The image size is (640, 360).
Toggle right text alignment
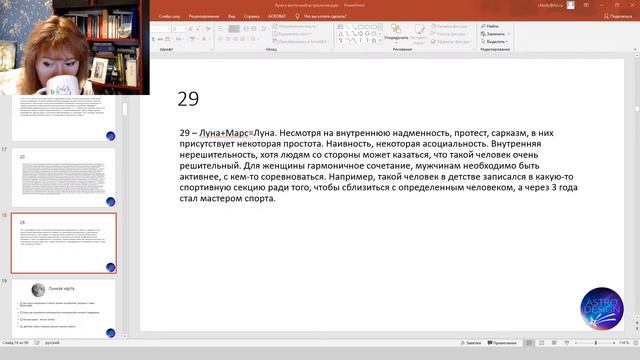pos(235,39)
